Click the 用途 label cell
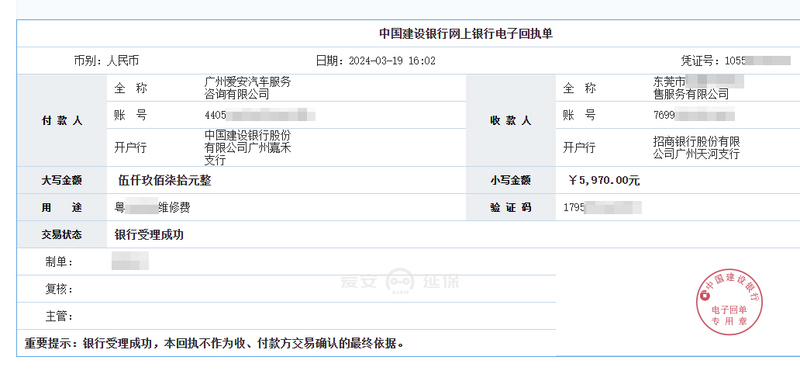Viewport: 800px width, 381px height. click(62, 208)
